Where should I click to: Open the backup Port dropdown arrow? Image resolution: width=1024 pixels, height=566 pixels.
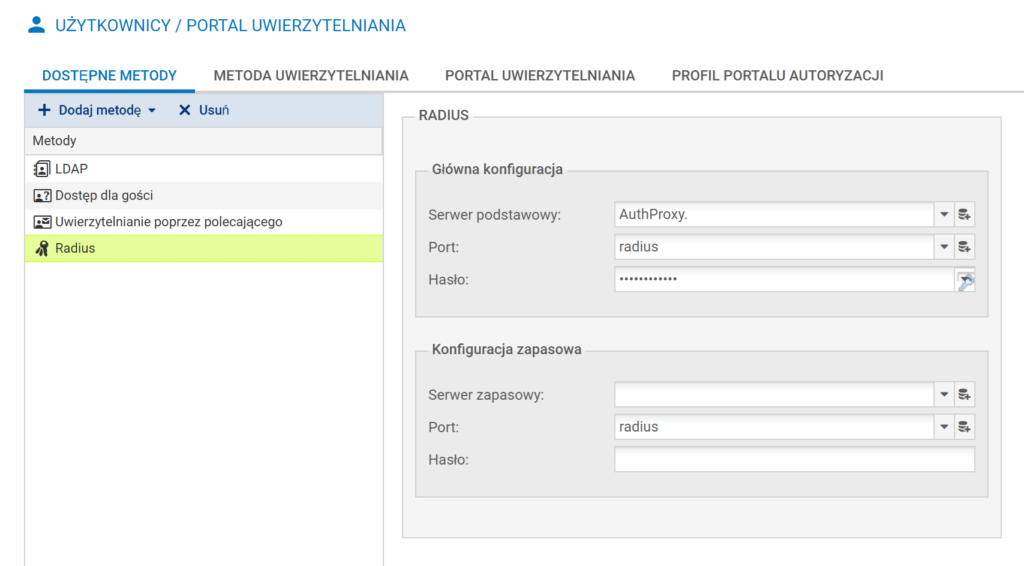(943, 427)
